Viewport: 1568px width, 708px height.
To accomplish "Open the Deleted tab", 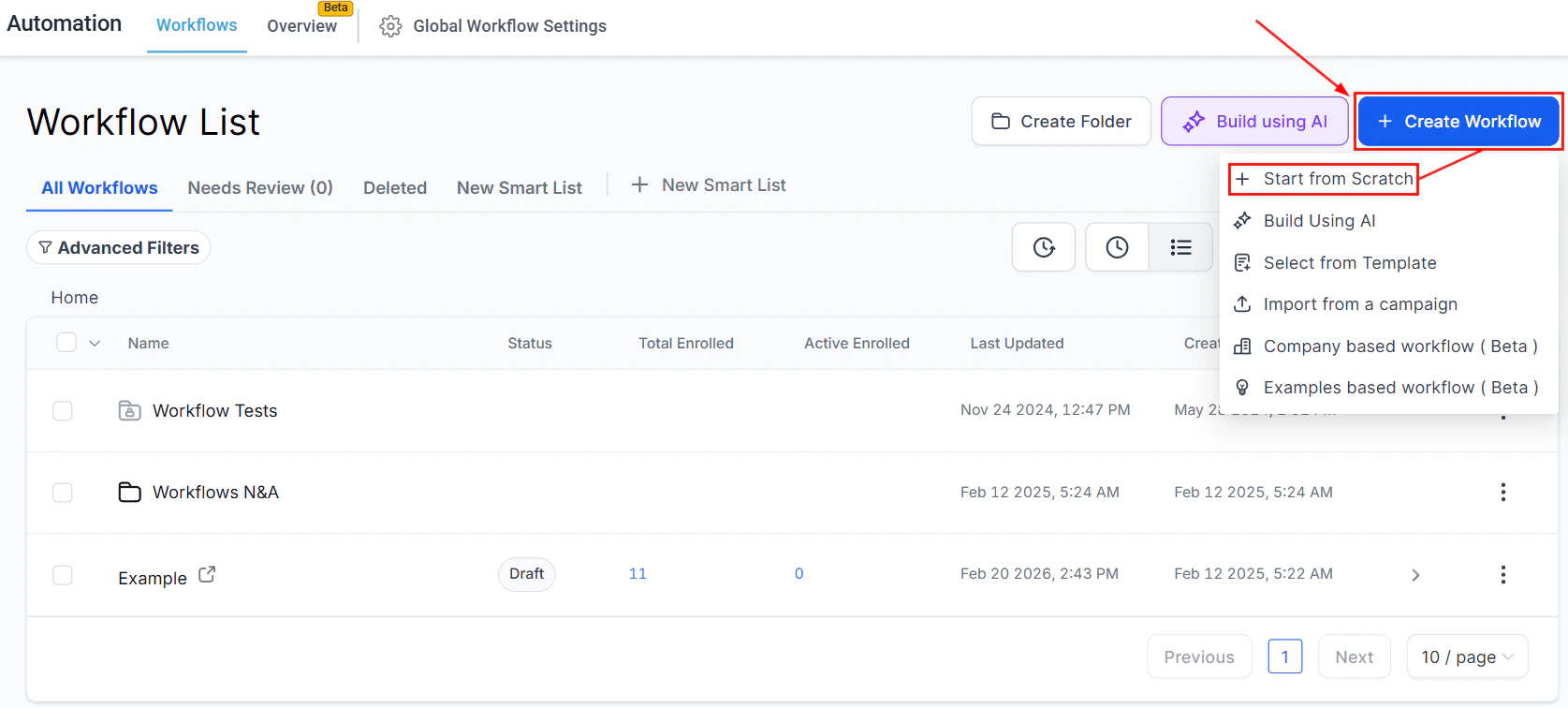I will pos(395,188).
